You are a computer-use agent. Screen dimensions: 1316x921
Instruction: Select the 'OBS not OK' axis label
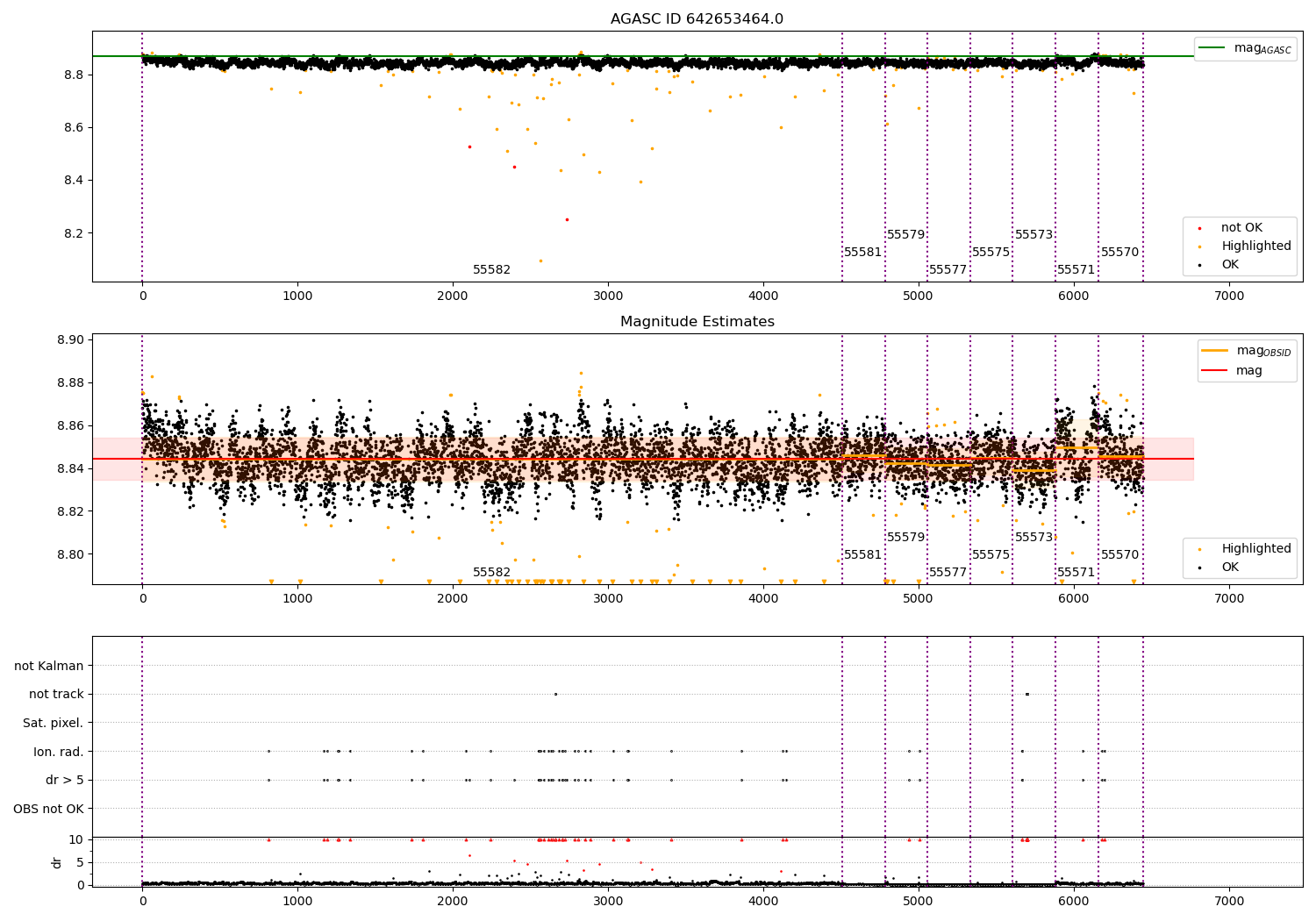click(48, 809)
